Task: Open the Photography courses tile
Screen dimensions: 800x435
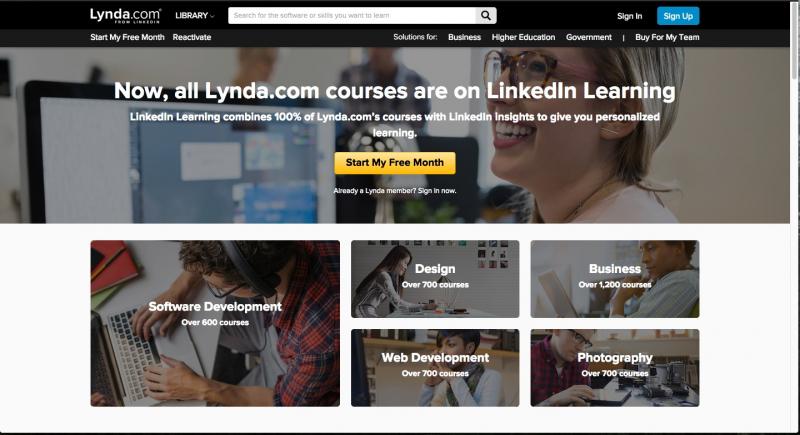Action: click(x=615, y=368)
